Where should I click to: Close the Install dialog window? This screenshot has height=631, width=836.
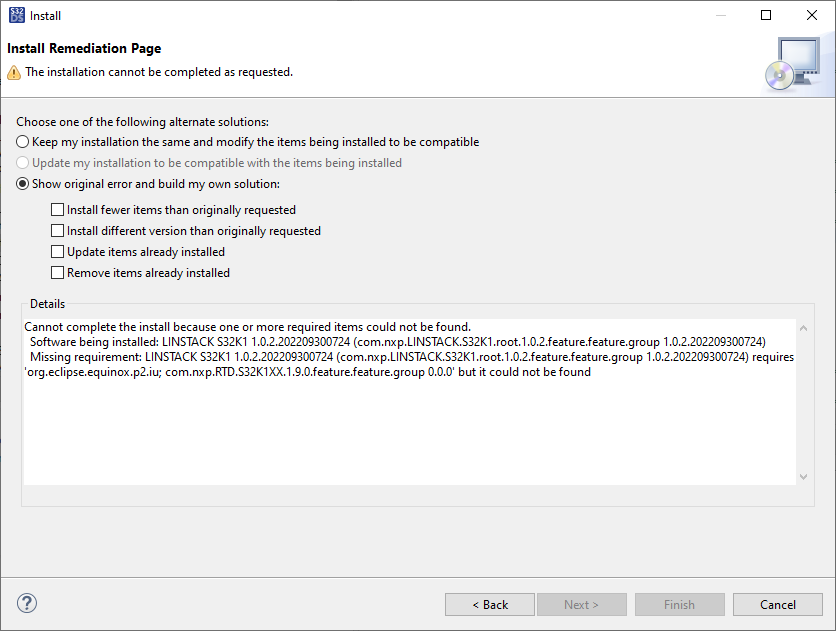point(812,15)
